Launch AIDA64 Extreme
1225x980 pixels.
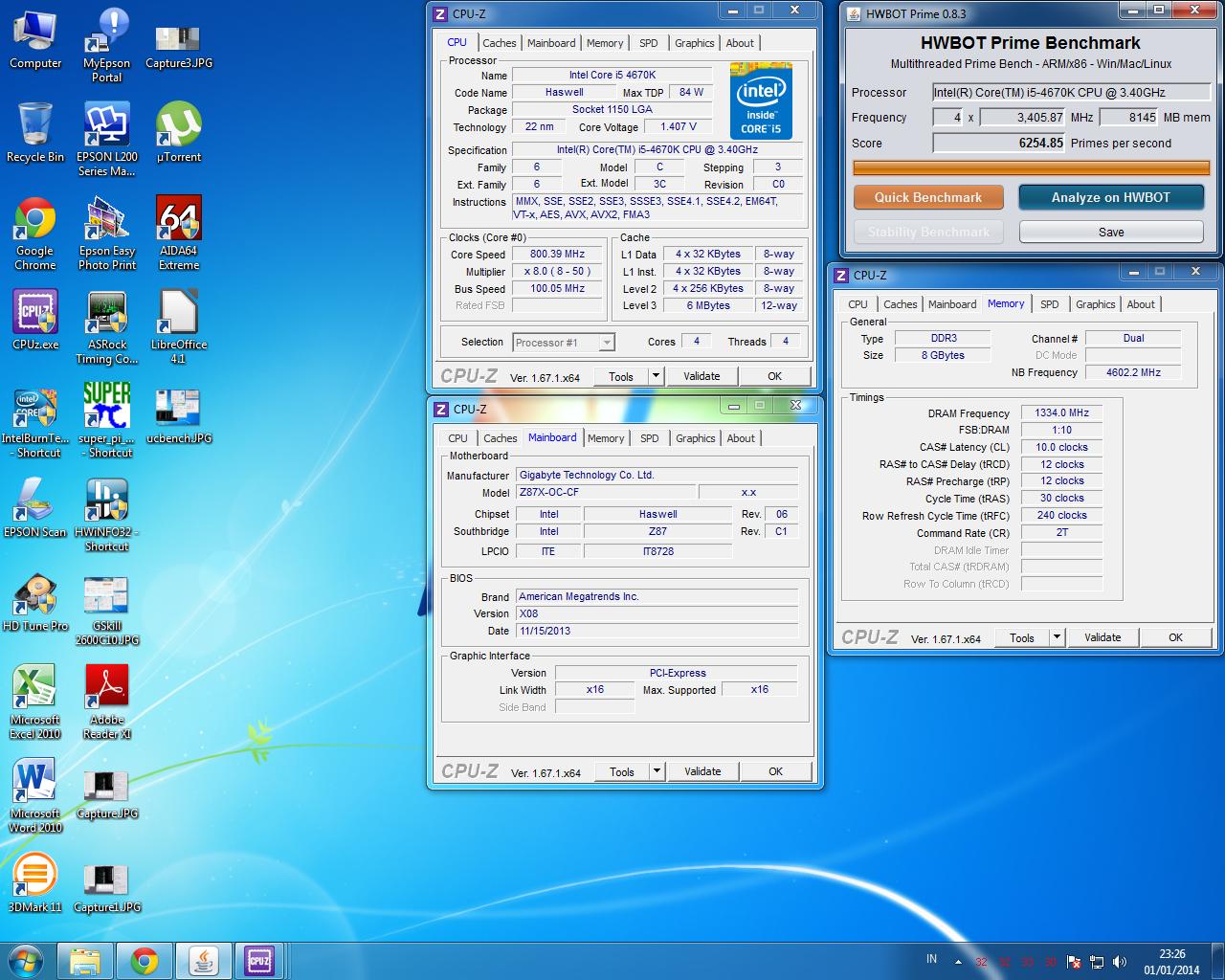(x=179, y=234)
